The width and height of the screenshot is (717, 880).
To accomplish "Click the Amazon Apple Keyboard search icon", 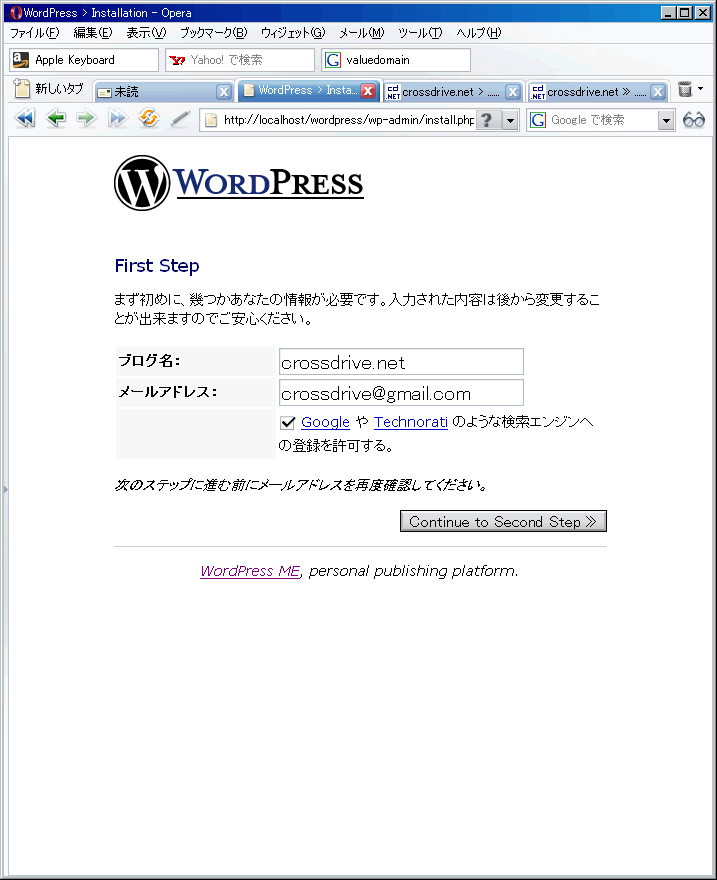I will click(21, 60).
